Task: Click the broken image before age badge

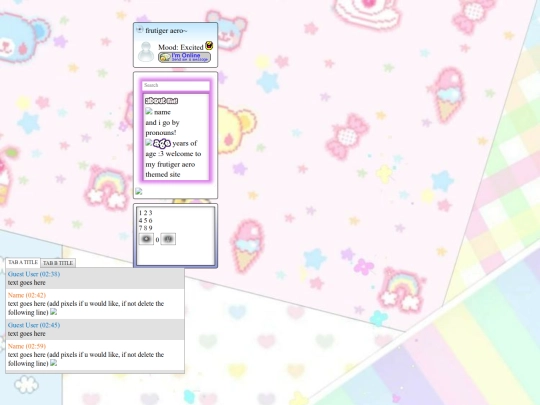Action: click(148, 143)
